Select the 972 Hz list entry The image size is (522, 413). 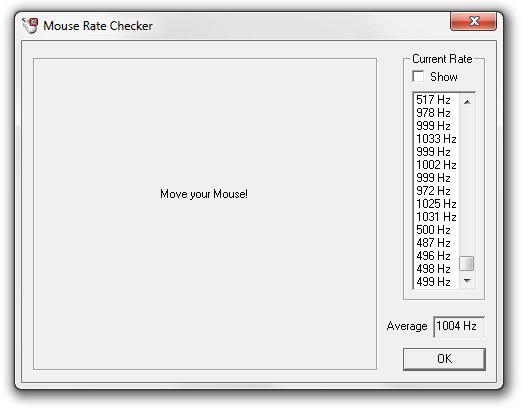[436, 191]
